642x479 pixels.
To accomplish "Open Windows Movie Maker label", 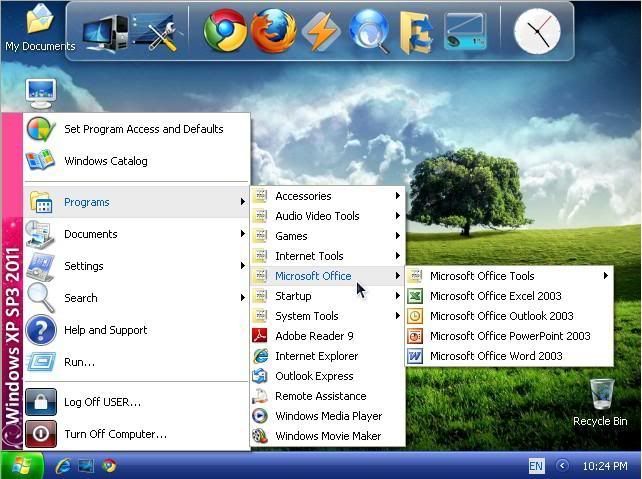I will [328, 436].
